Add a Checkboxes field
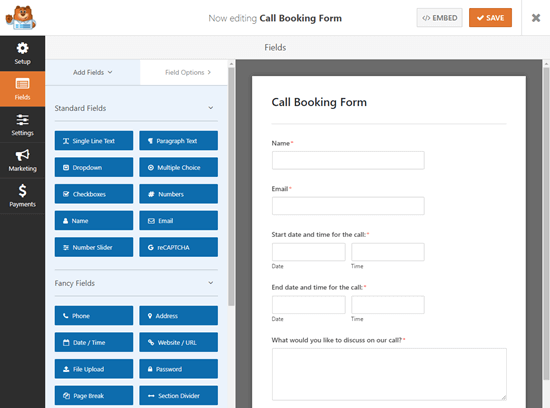 94,194
